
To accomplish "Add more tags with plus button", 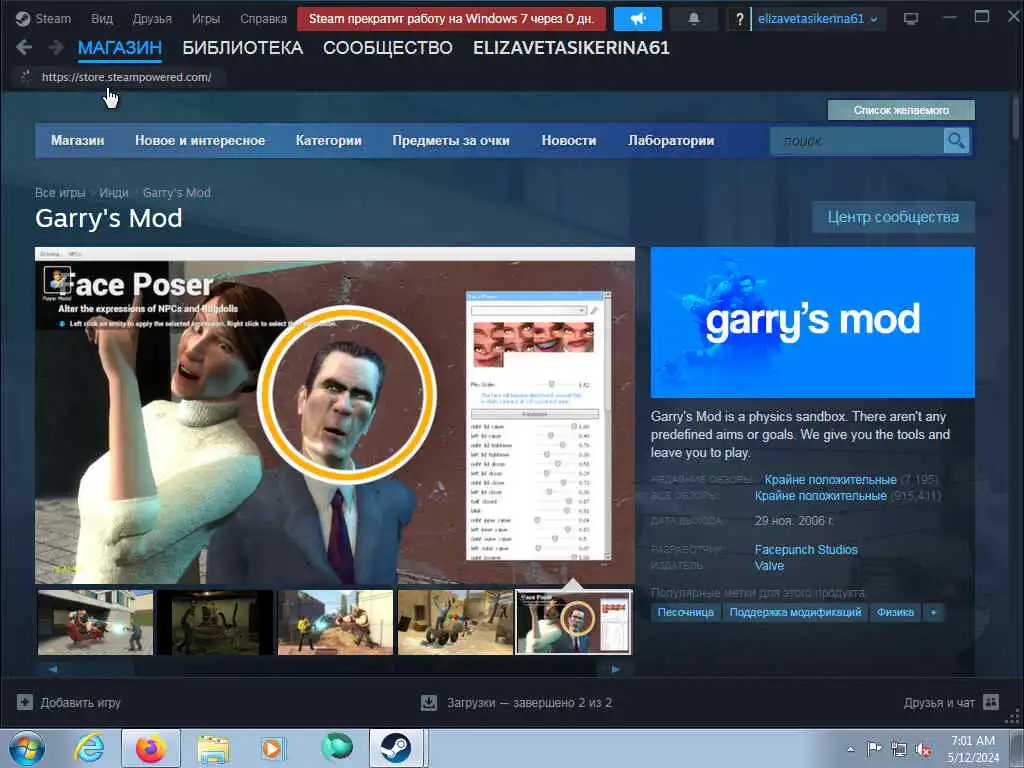I will click(933, 613).
